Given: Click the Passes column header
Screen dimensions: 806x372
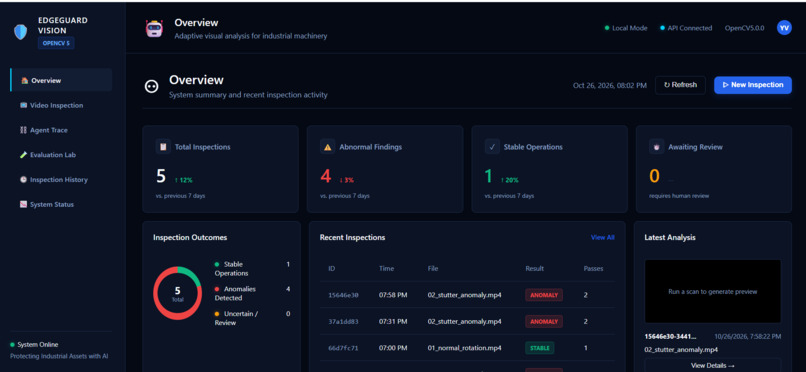Looking at the screenshot, I should tap(593, 269).
